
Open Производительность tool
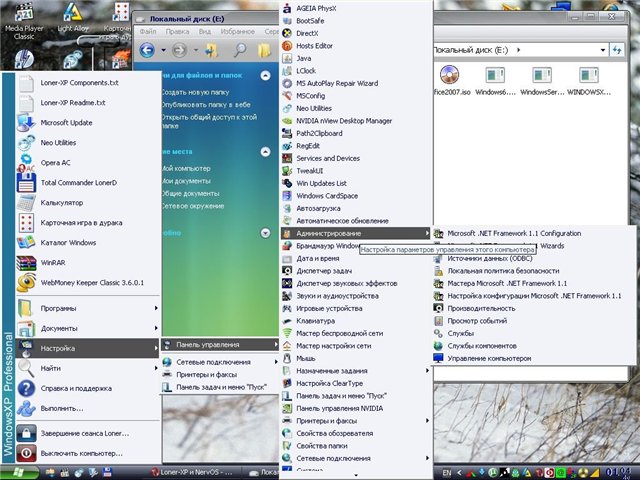[534, 308]
